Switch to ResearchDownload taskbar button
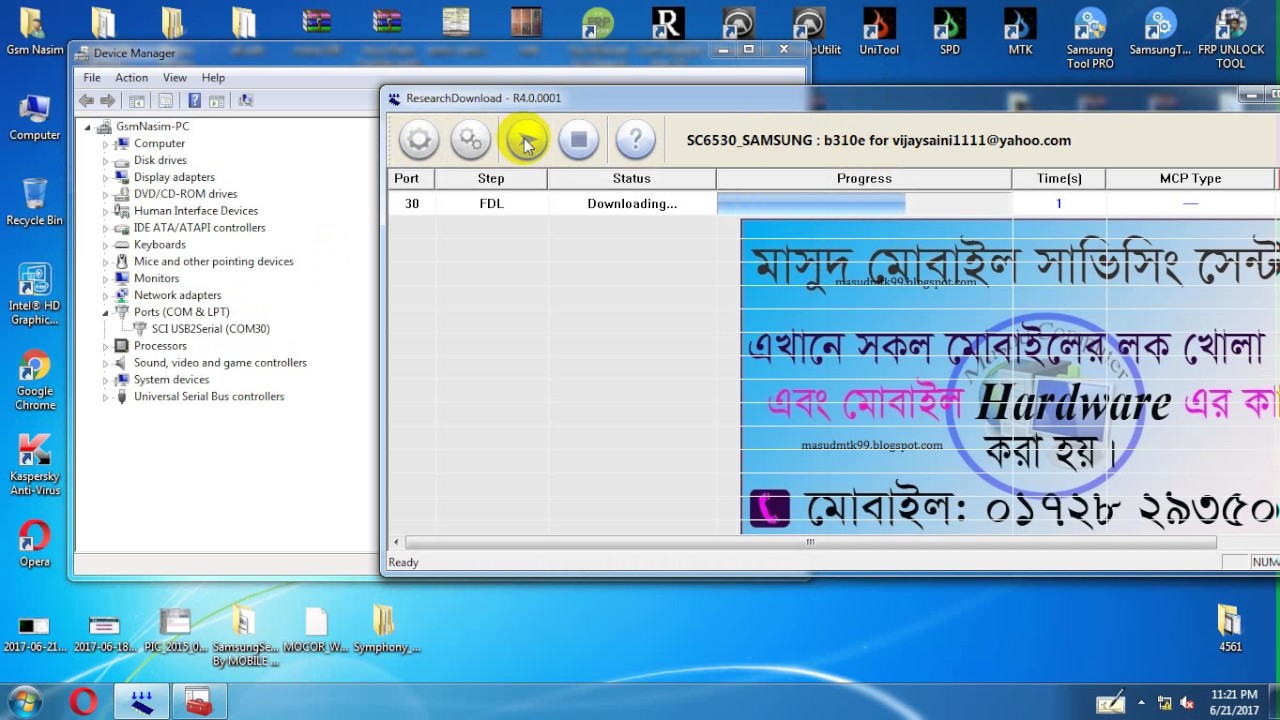Image resolution: width=1280 pixels, height=720 pixels. coord(141,702)
